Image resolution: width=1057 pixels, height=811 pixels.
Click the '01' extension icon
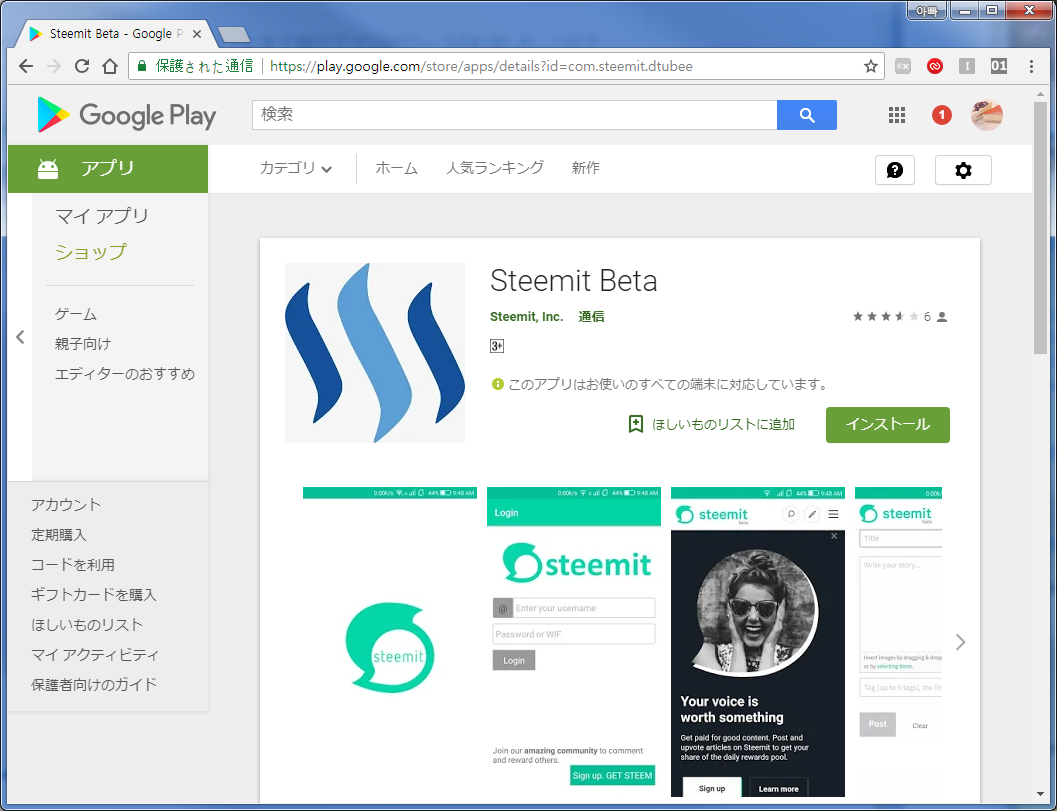[x=998, y=66]
